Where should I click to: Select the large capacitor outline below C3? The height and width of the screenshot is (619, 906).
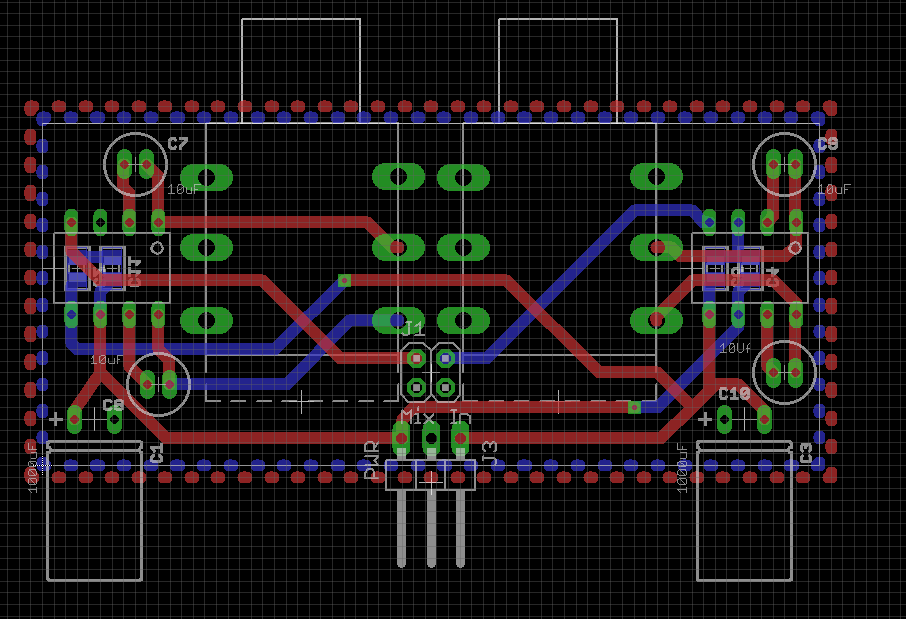click(x=744, y=578)
